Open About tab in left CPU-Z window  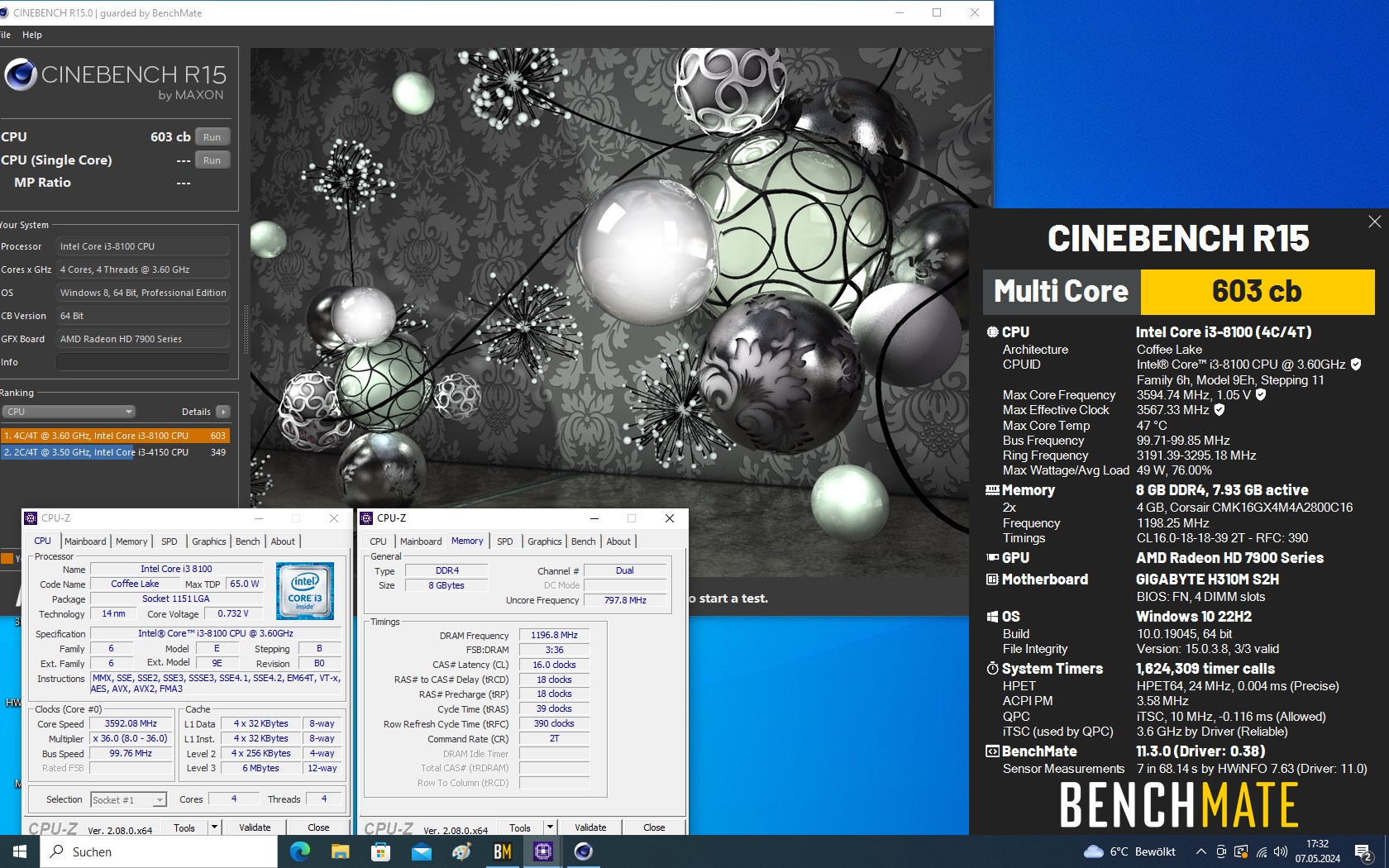click(283, 541)
